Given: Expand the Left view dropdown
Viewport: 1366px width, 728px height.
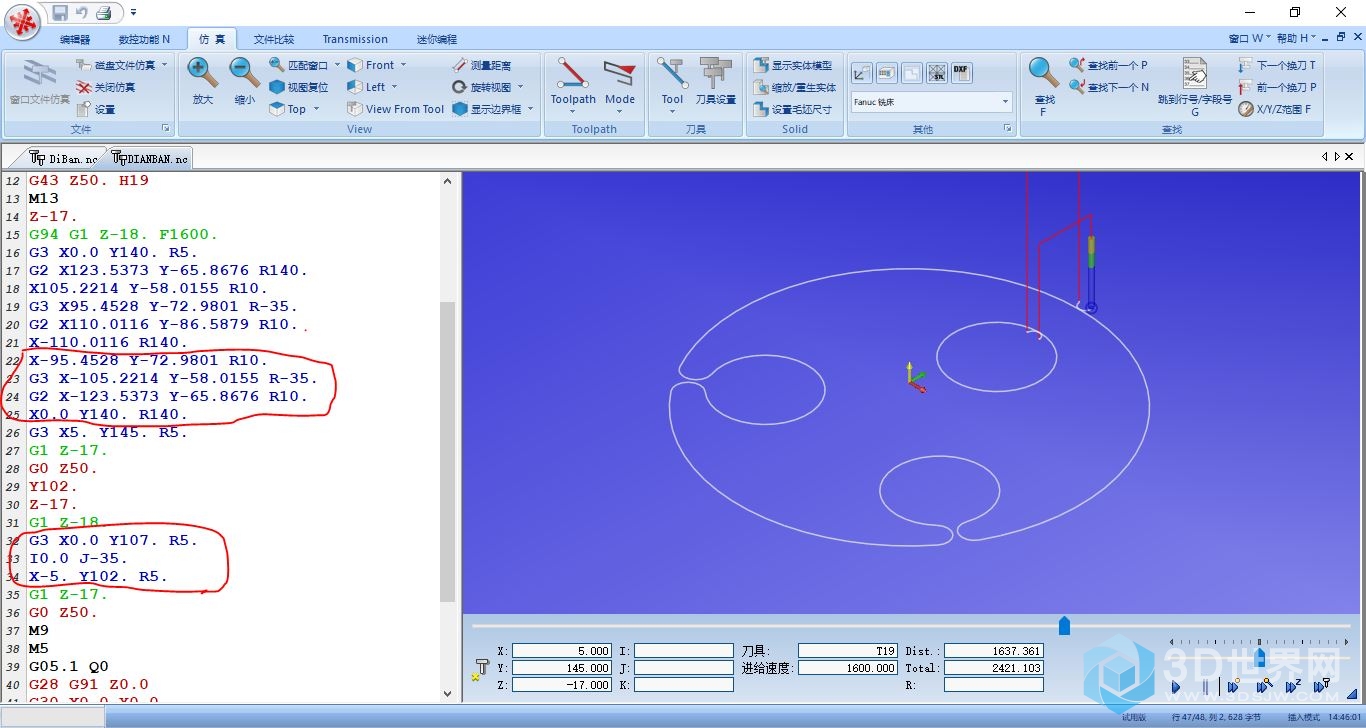Looking at the screenshot, I should [x=395, y=87].
